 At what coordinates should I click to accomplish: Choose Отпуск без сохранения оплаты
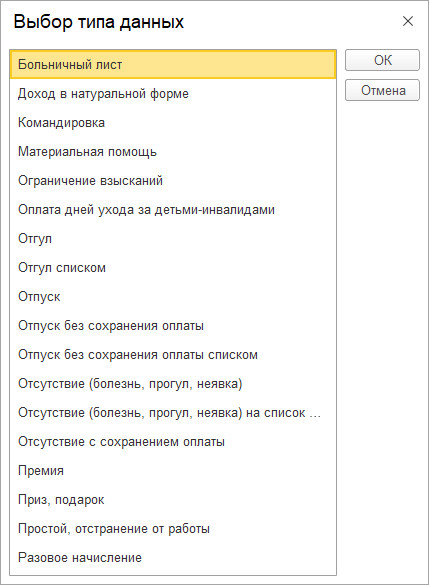click(173, 326)
